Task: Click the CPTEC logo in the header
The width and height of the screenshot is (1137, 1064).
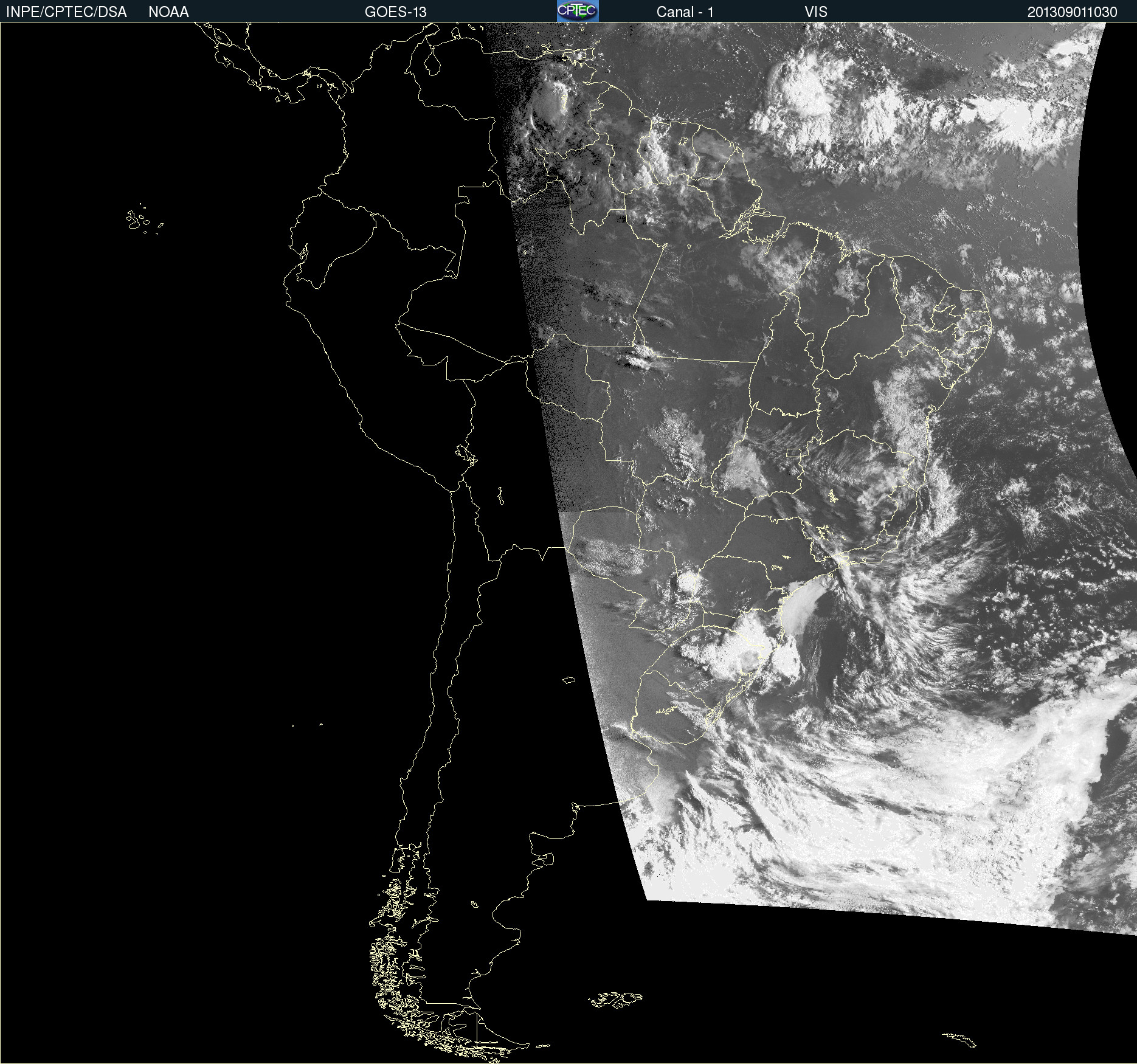Action: (x=578, y=11)
